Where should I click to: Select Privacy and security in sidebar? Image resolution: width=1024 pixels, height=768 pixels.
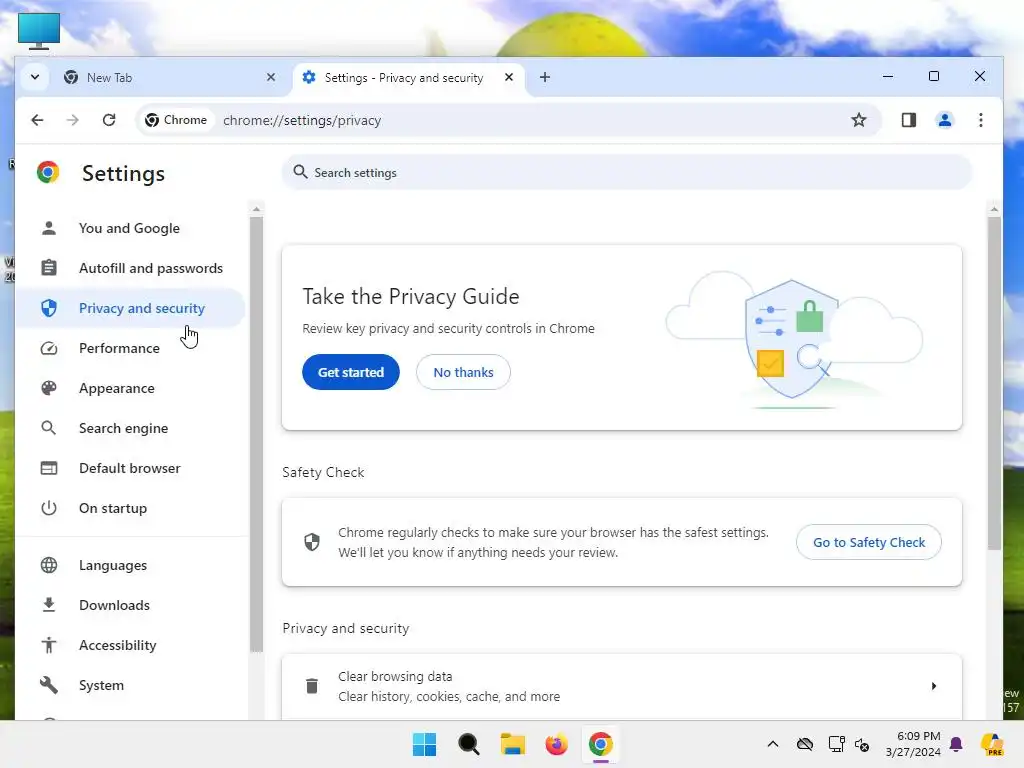coord(131,308)
